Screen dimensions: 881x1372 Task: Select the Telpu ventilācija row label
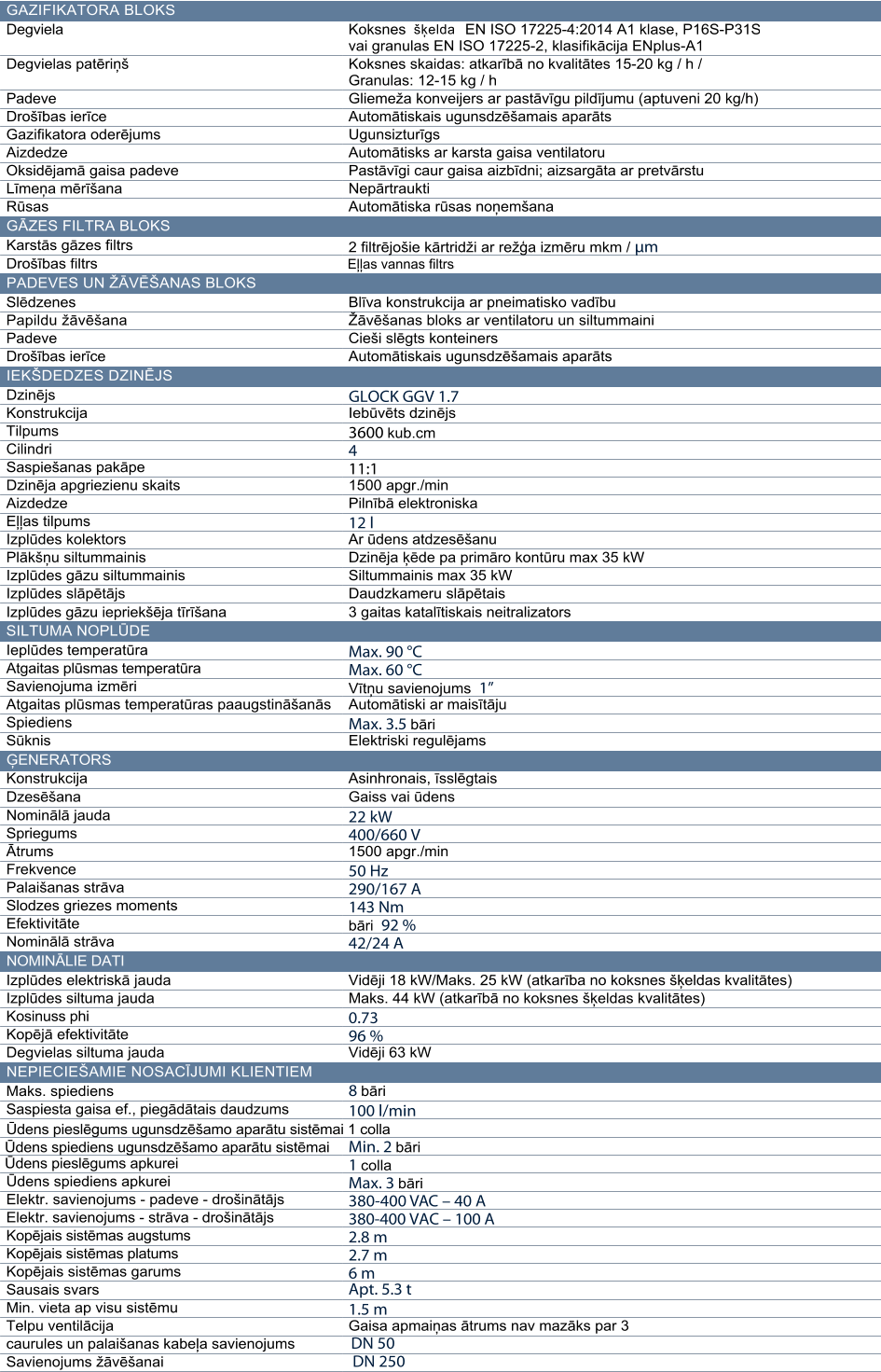click(61, 1325)
